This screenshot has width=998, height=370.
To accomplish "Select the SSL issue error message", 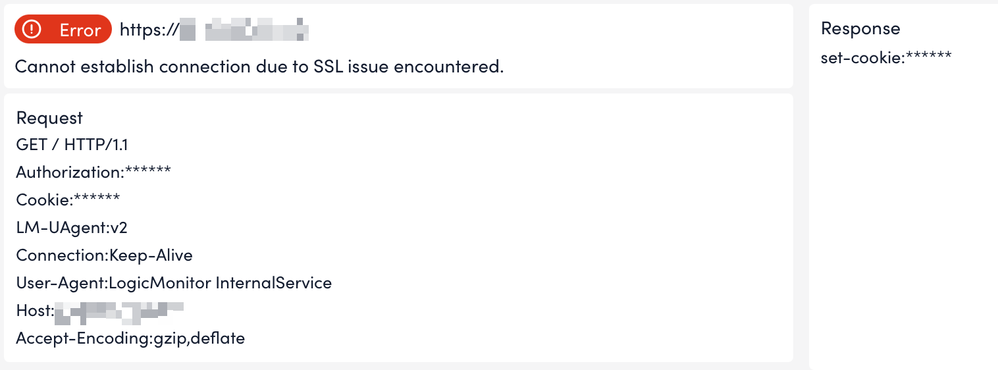I will pyautogui.click(x=259, y=66).
